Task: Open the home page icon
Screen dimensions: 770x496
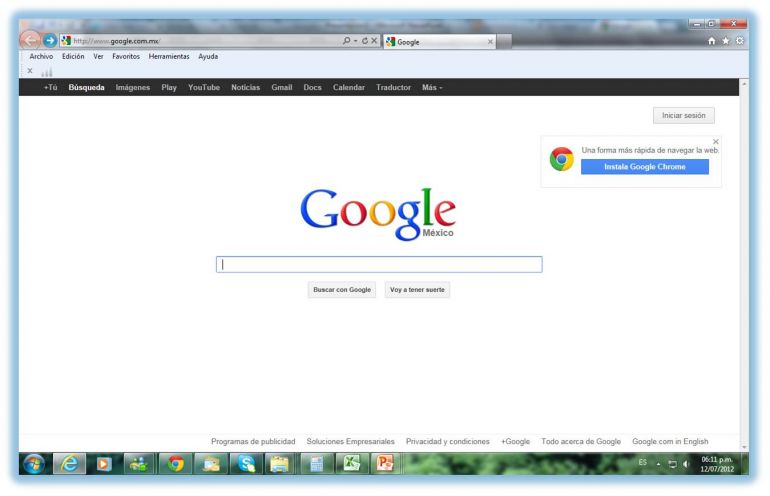Action: 712,41
